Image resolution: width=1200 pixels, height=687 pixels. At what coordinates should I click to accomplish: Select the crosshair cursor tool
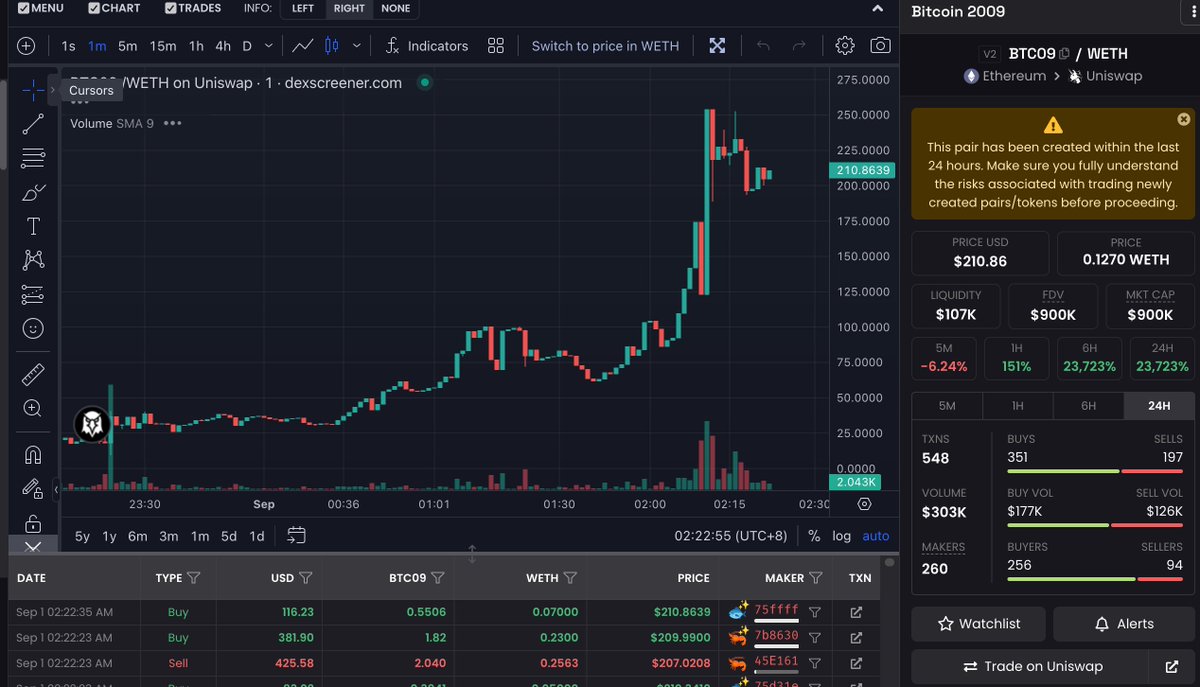(32, 90)
